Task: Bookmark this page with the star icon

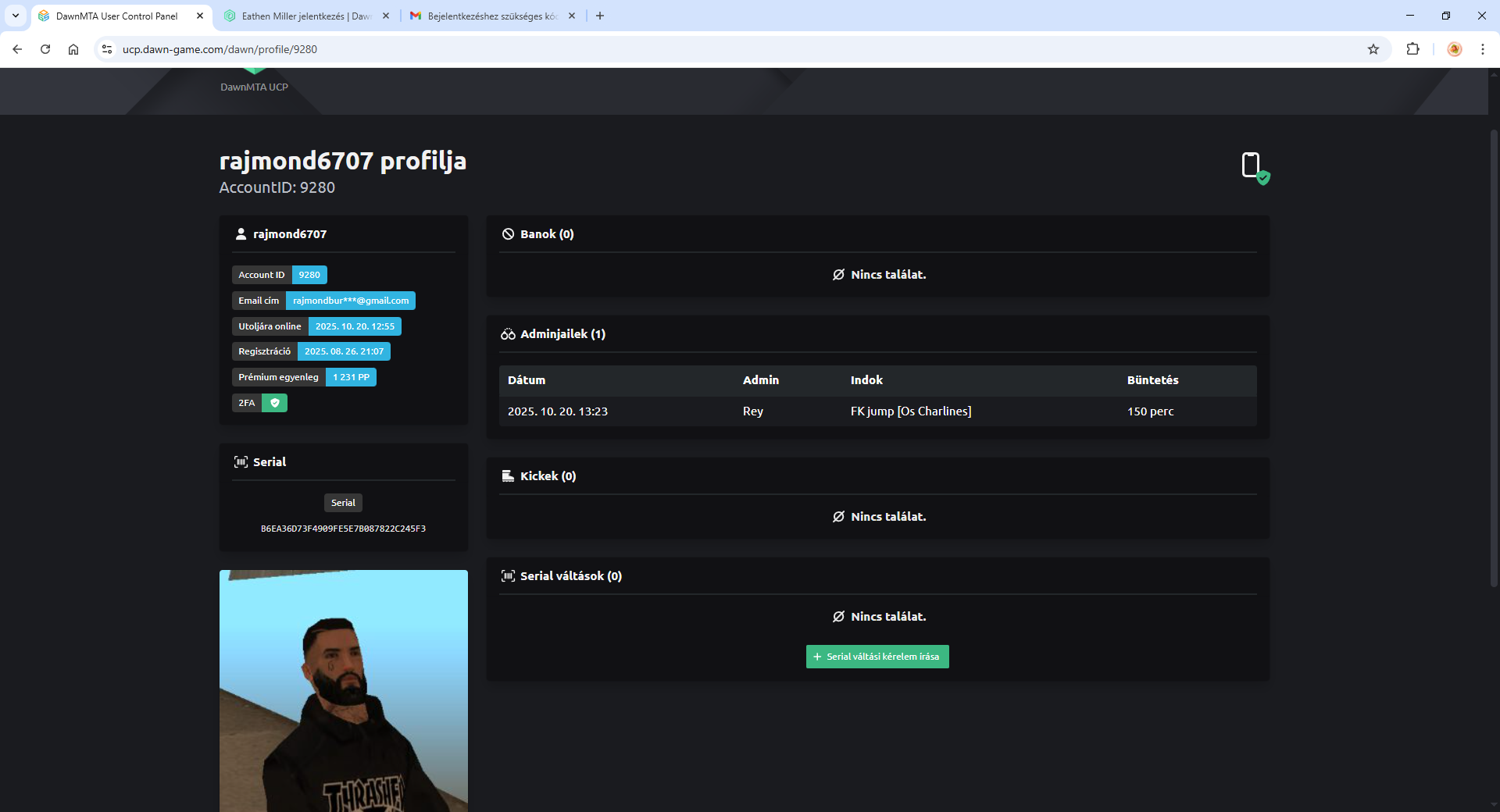Action: 1373,49
